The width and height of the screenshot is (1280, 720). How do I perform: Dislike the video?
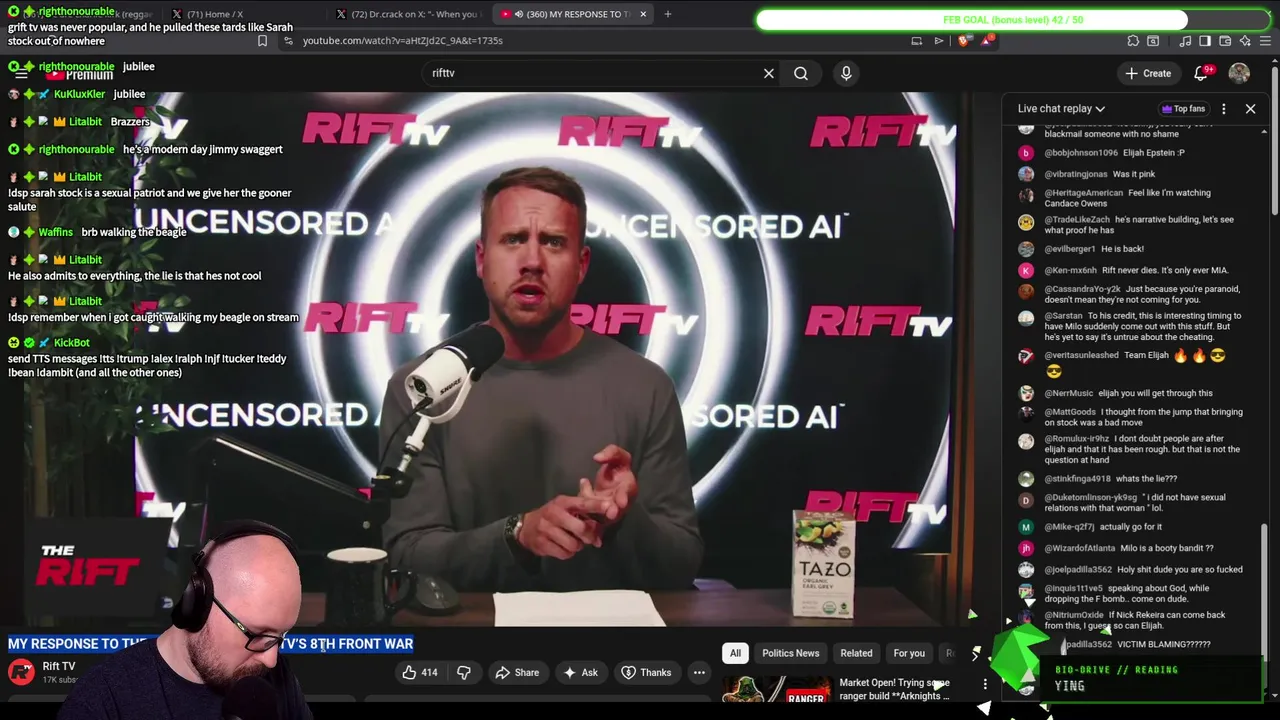pos(464,672)
